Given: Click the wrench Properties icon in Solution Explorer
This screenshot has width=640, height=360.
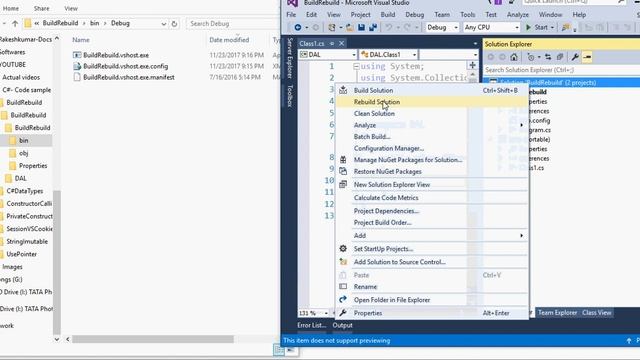Looking at the screenshot, I should pos(575,57).
